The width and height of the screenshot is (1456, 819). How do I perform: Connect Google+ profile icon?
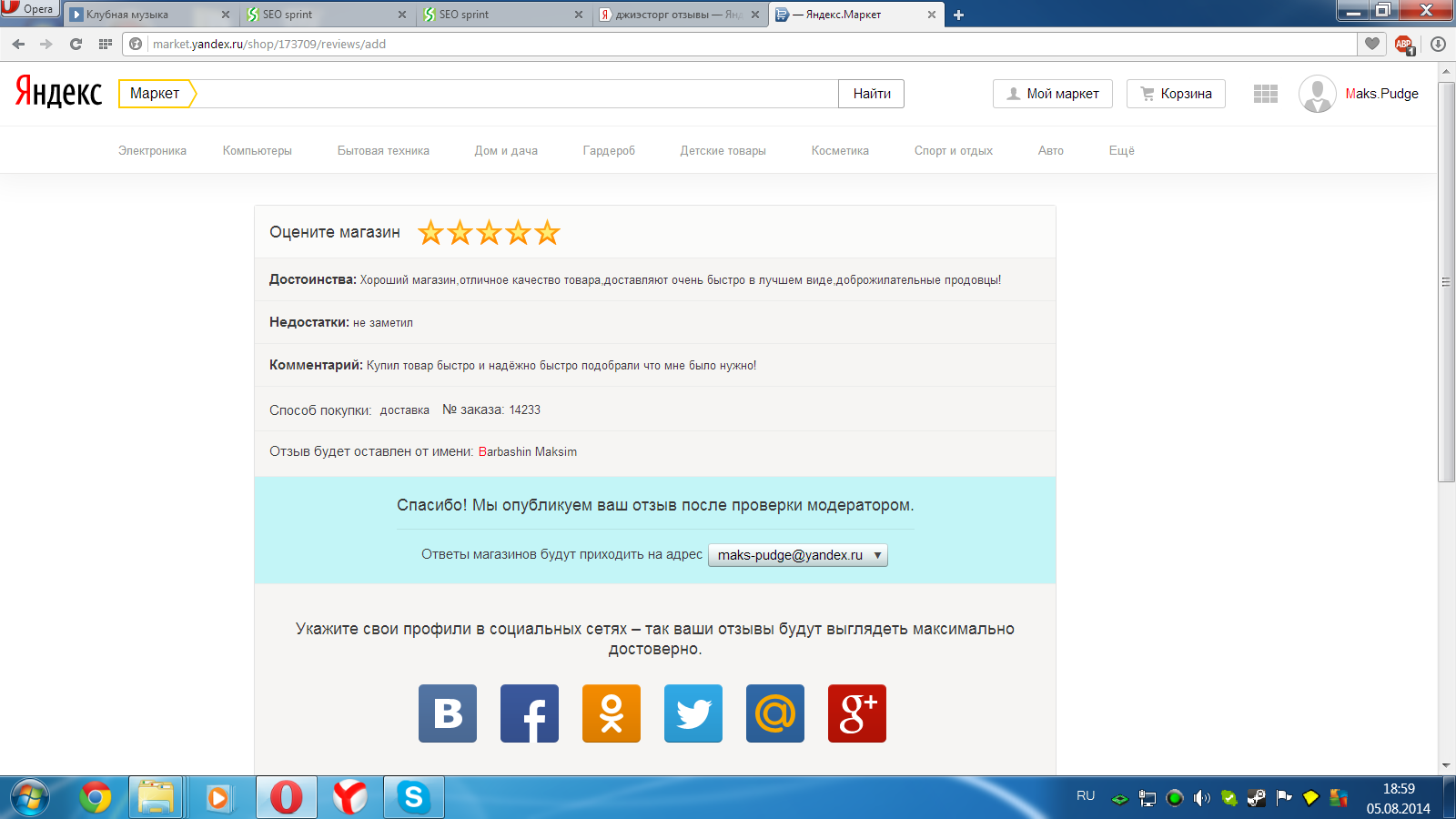(857, 713)
